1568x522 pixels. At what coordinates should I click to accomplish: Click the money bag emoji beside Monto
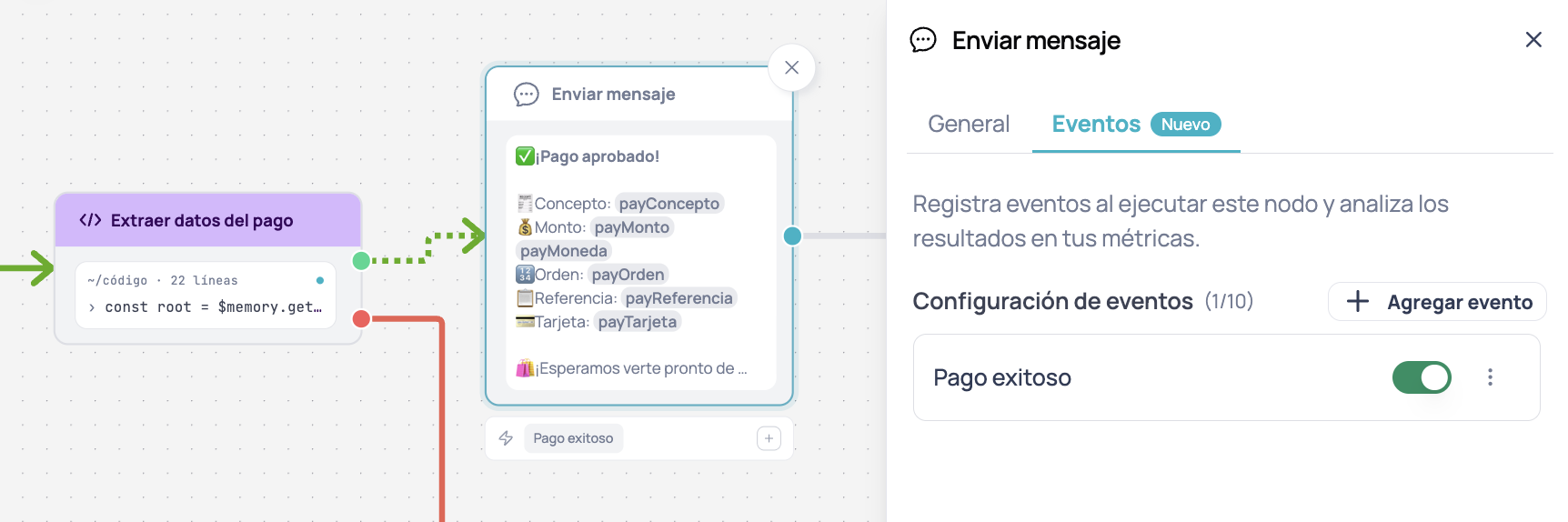[525, 227]
